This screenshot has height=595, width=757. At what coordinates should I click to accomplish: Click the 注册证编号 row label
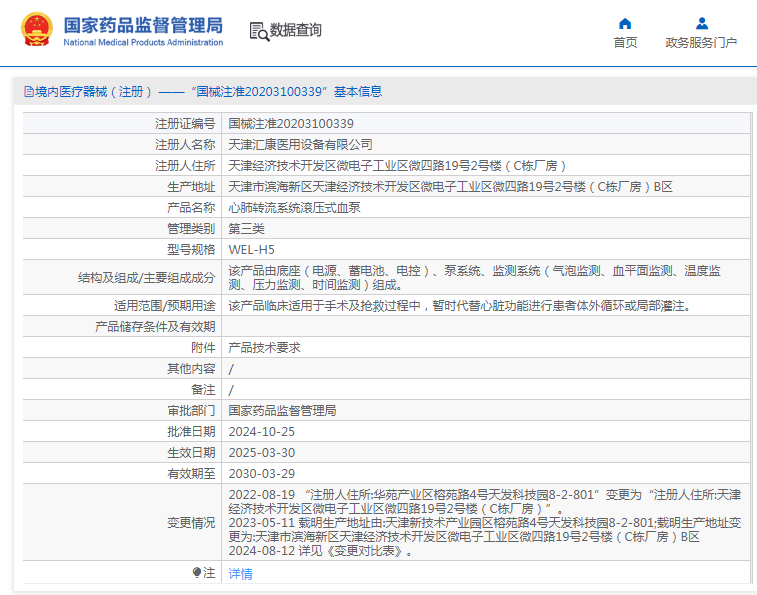click(x=185, y=124)
